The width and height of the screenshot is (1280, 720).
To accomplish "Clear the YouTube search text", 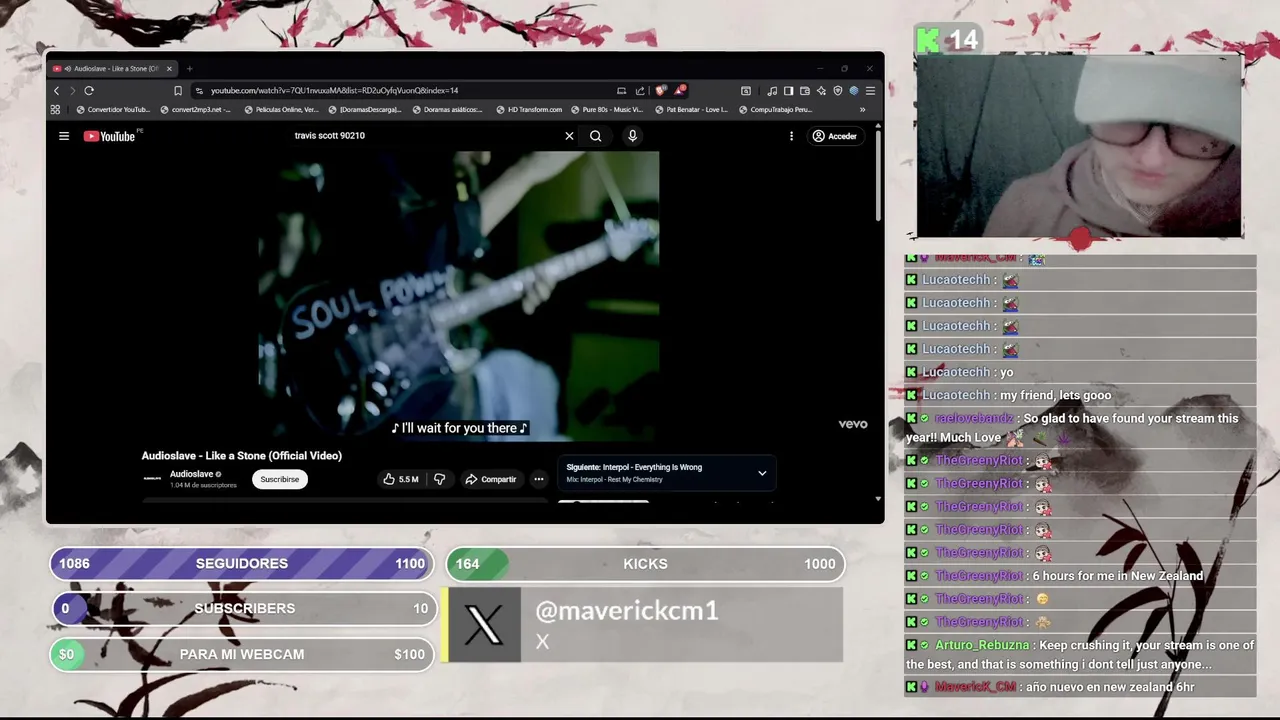I will (569, 136).
